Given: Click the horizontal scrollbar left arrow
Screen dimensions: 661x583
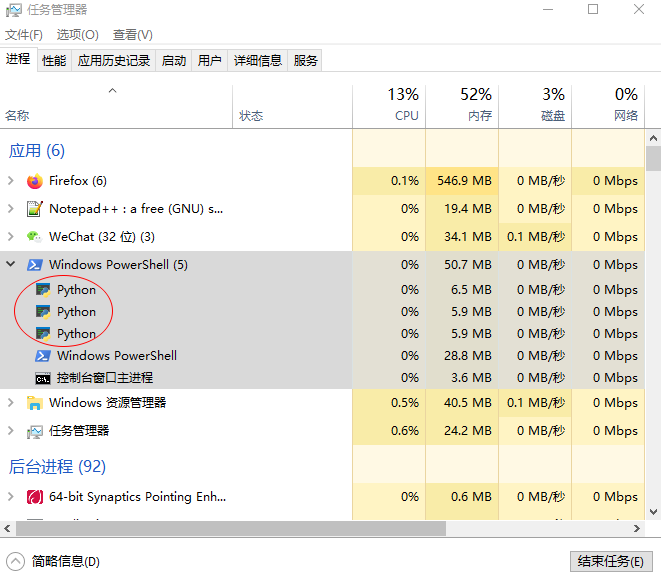Looking at the screenshot, I should 7,529.
